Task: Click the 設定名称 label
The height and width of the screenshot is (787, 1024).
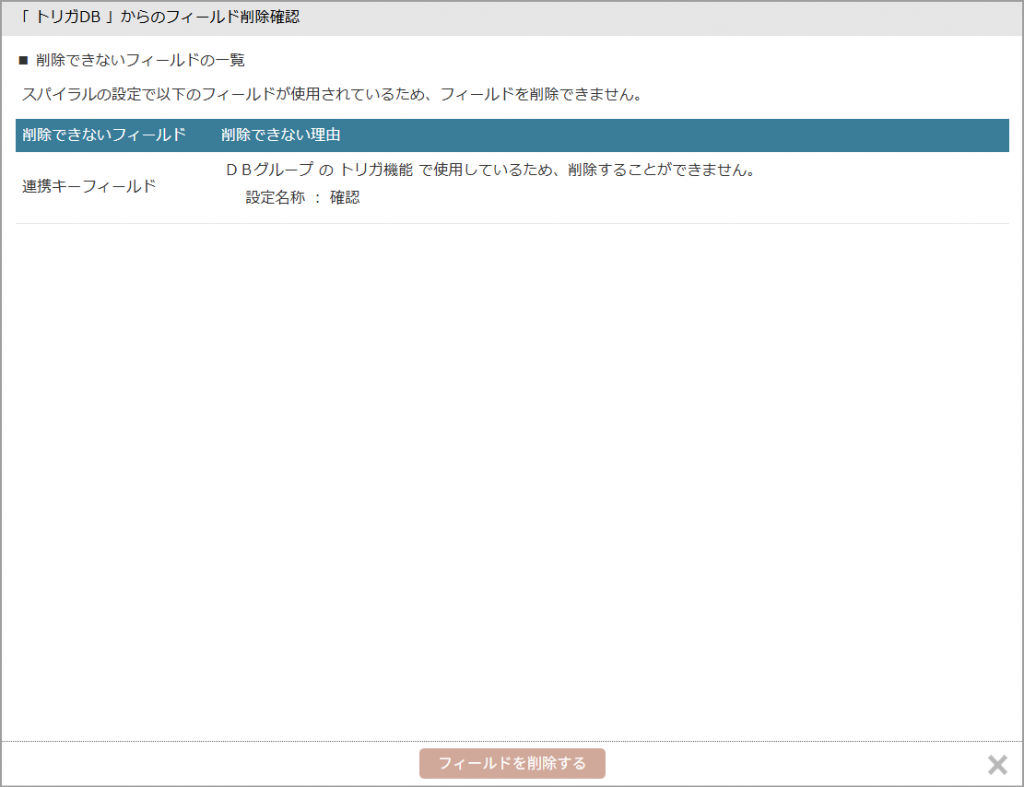Action: click(275, 198)
